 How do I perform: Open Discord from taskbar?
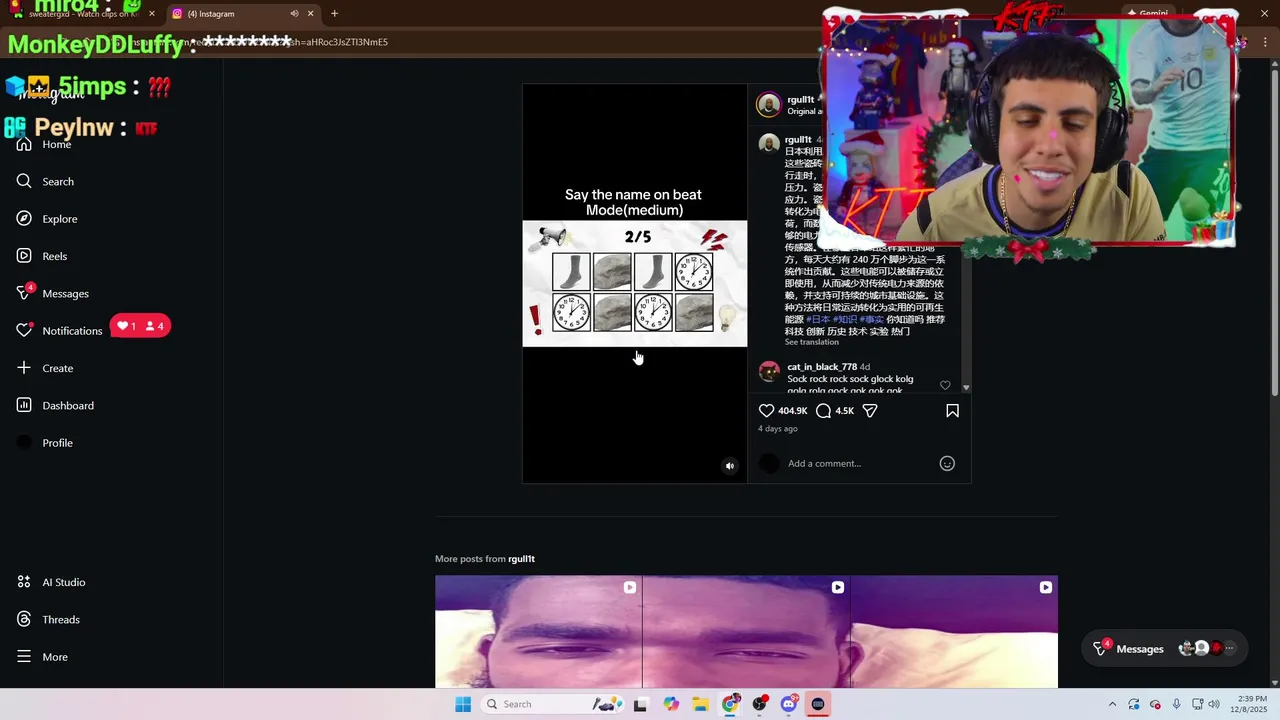pos(789,704)
